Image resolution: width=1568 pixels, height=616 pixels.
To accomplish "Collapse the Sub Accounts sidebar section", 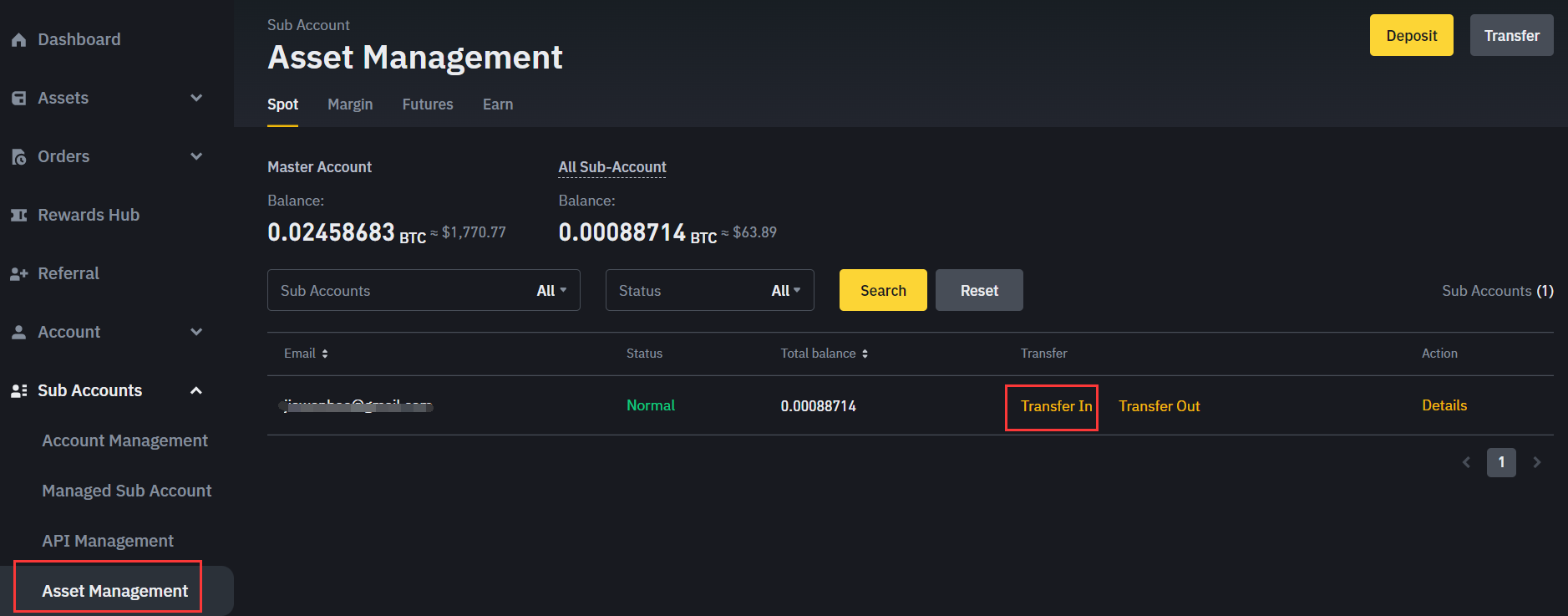I will (x=196, y=390).
